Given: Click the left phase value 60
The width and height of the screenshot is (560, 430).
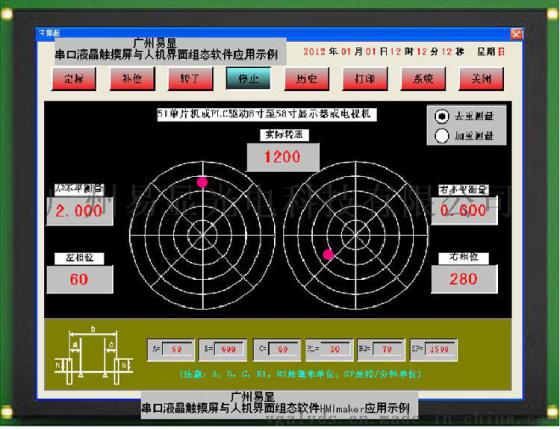Looking at the screenshot, I should pos(79,279).
